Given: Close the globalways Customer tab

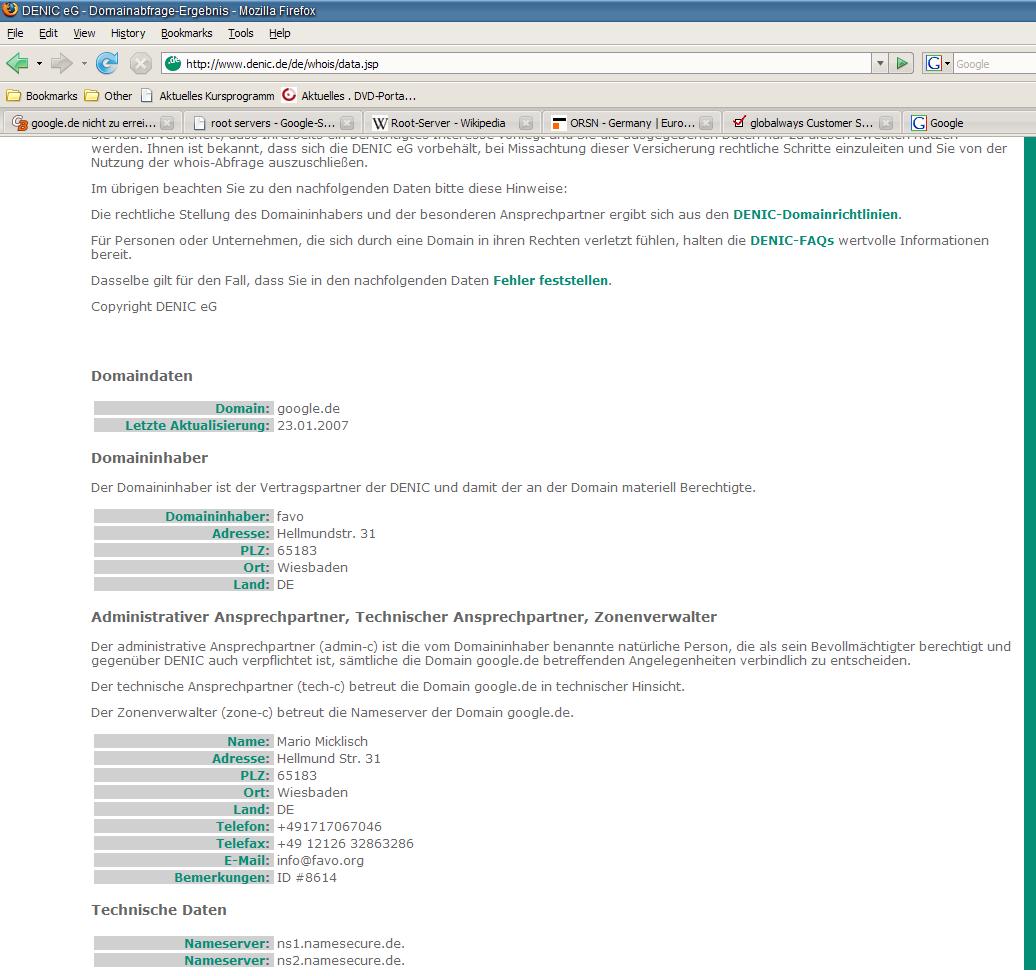Looking at the screenshot, I should tap(886, 123).
